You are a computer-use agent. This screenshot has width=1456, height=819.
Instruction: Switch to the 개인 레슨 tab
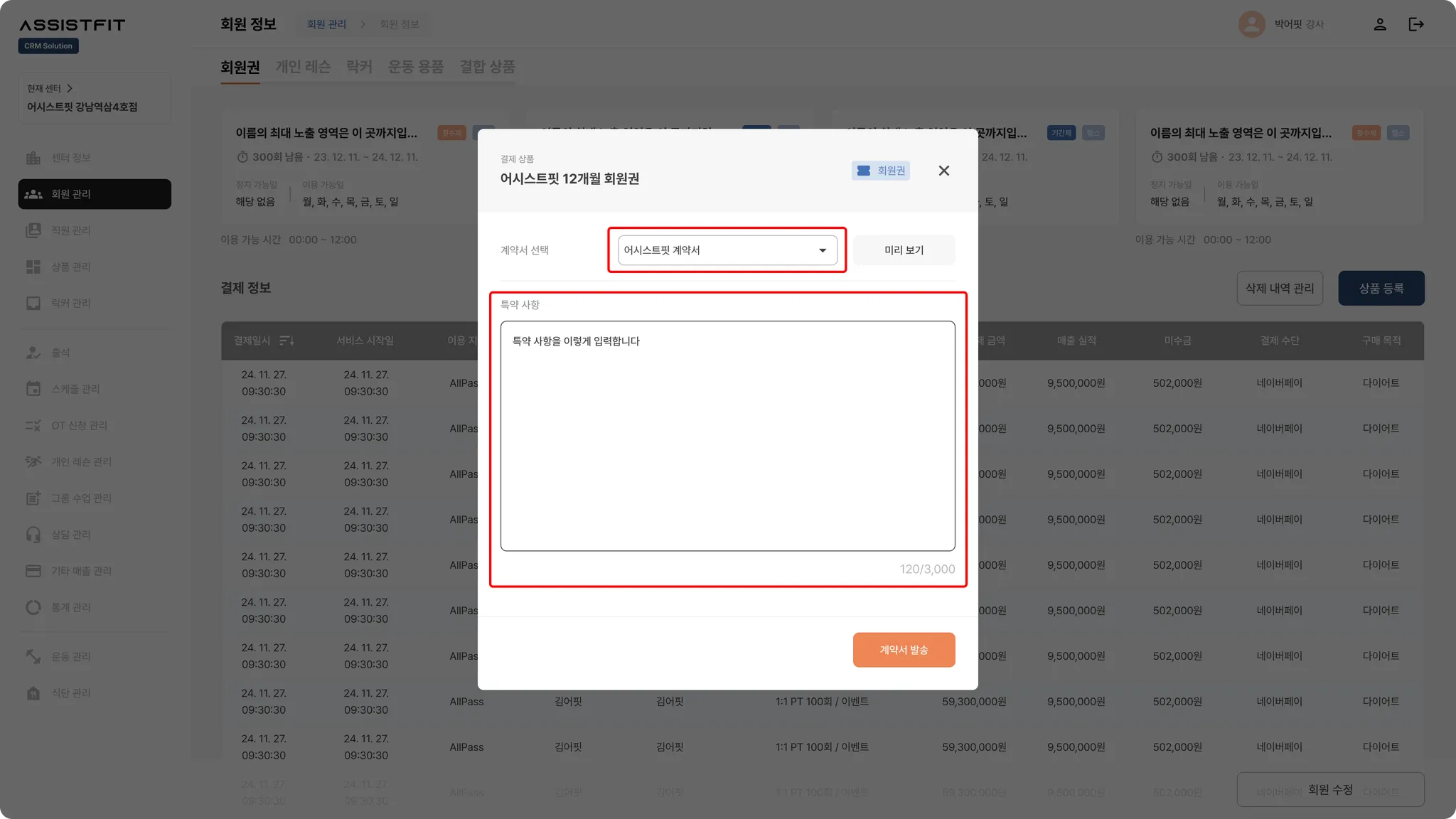click(x=303, y=67)
